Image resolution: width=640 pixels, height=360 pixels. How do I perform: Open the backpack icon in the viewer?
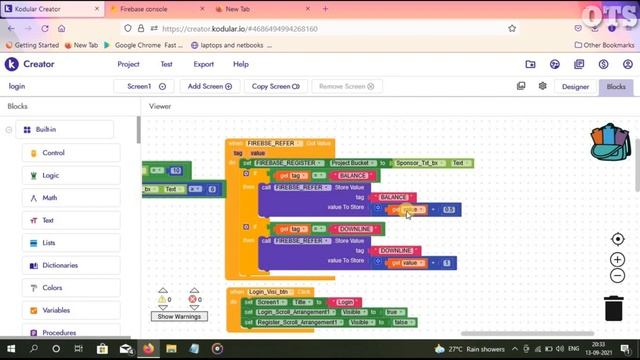(610, 142)
